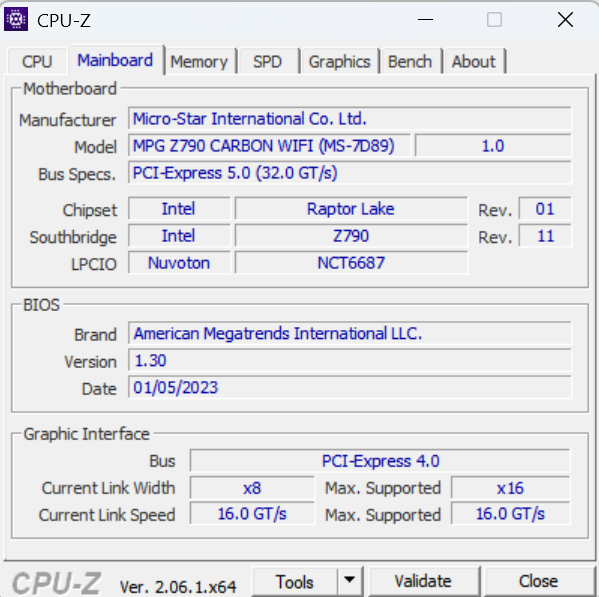Switch to the CPU tab
599x597 pixels.
[37, 61]
